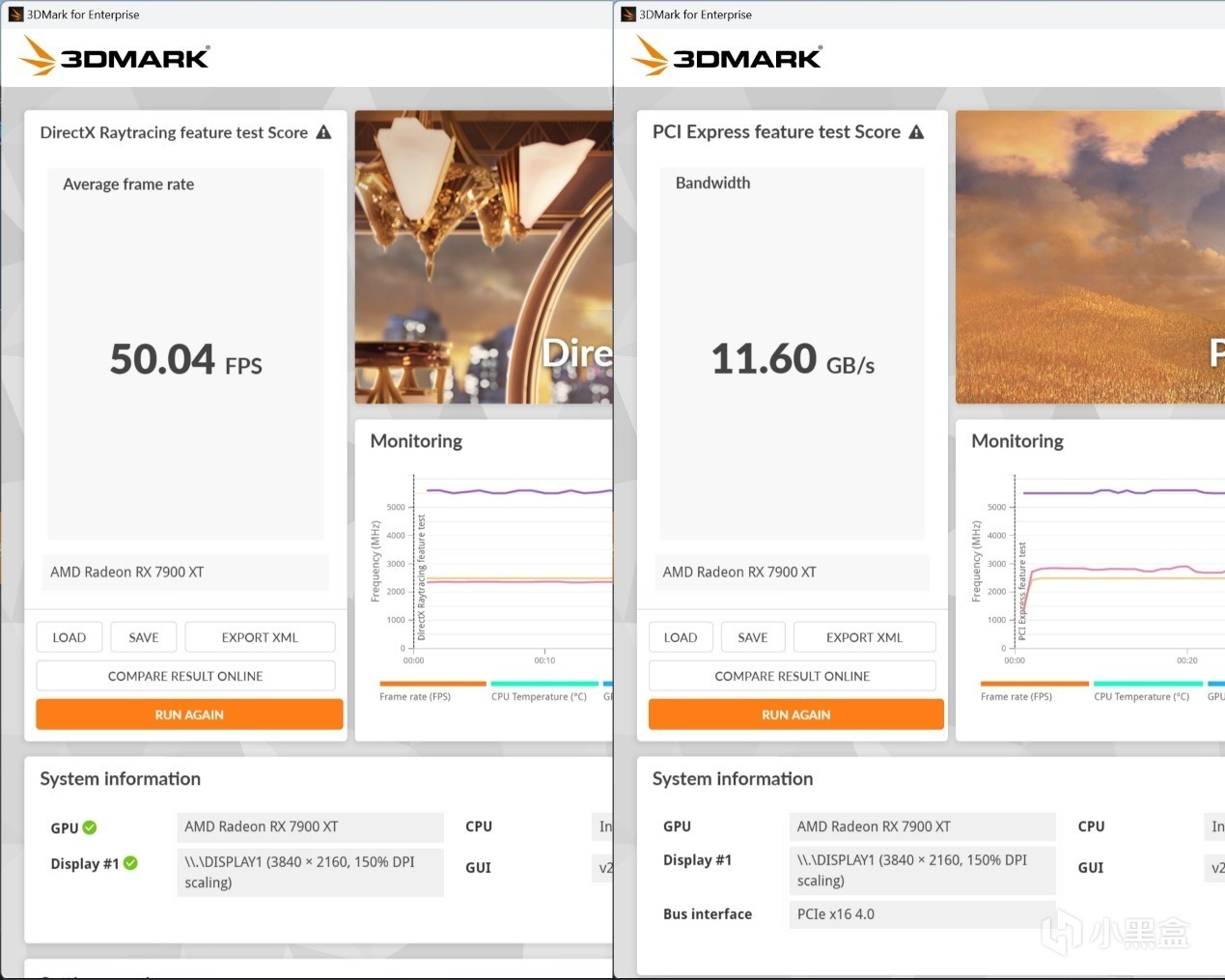Click the 3DMark title bar icon in left window

[15, 14]
